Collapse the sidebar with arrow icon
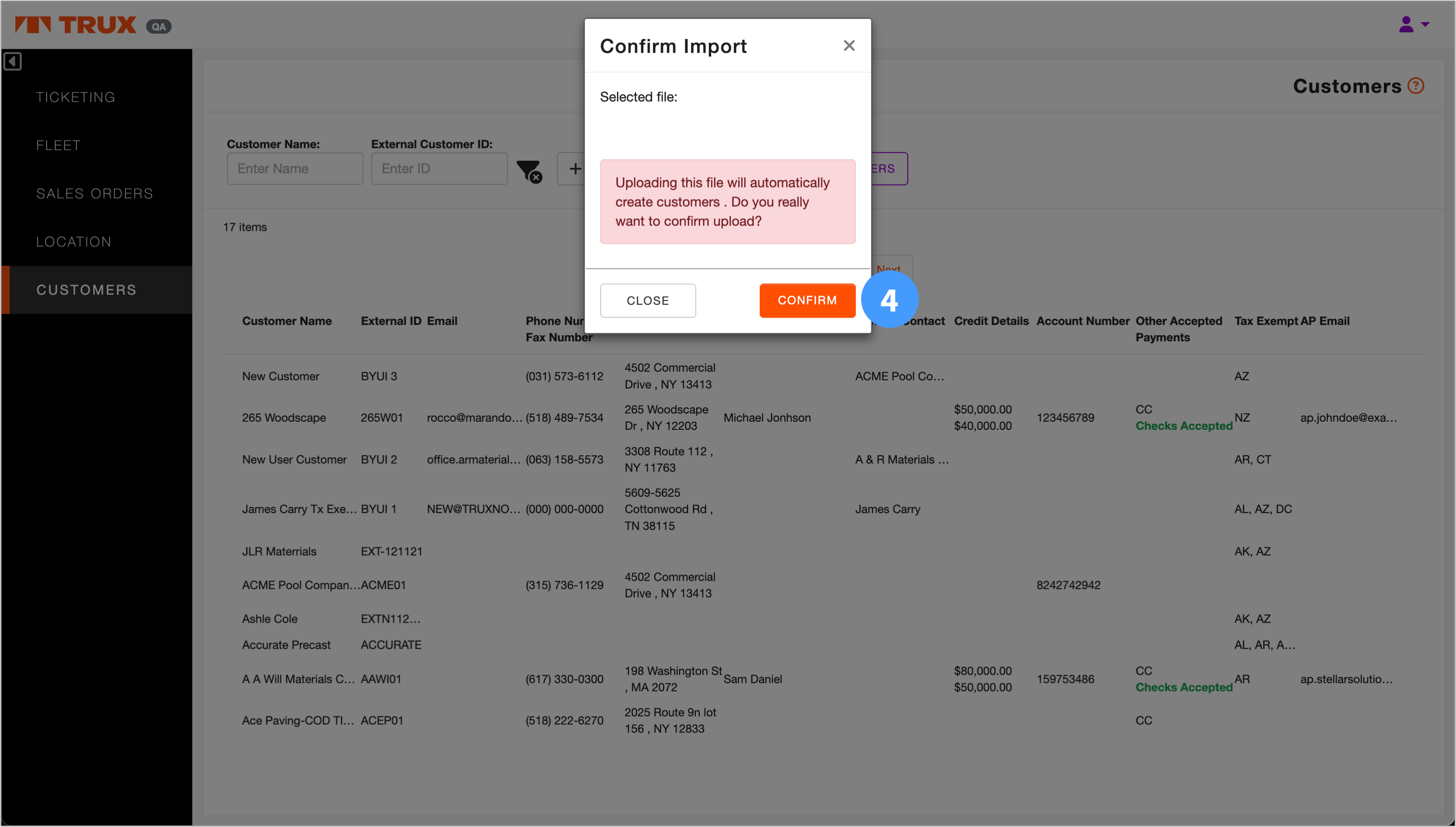 [x=12, y=62]
